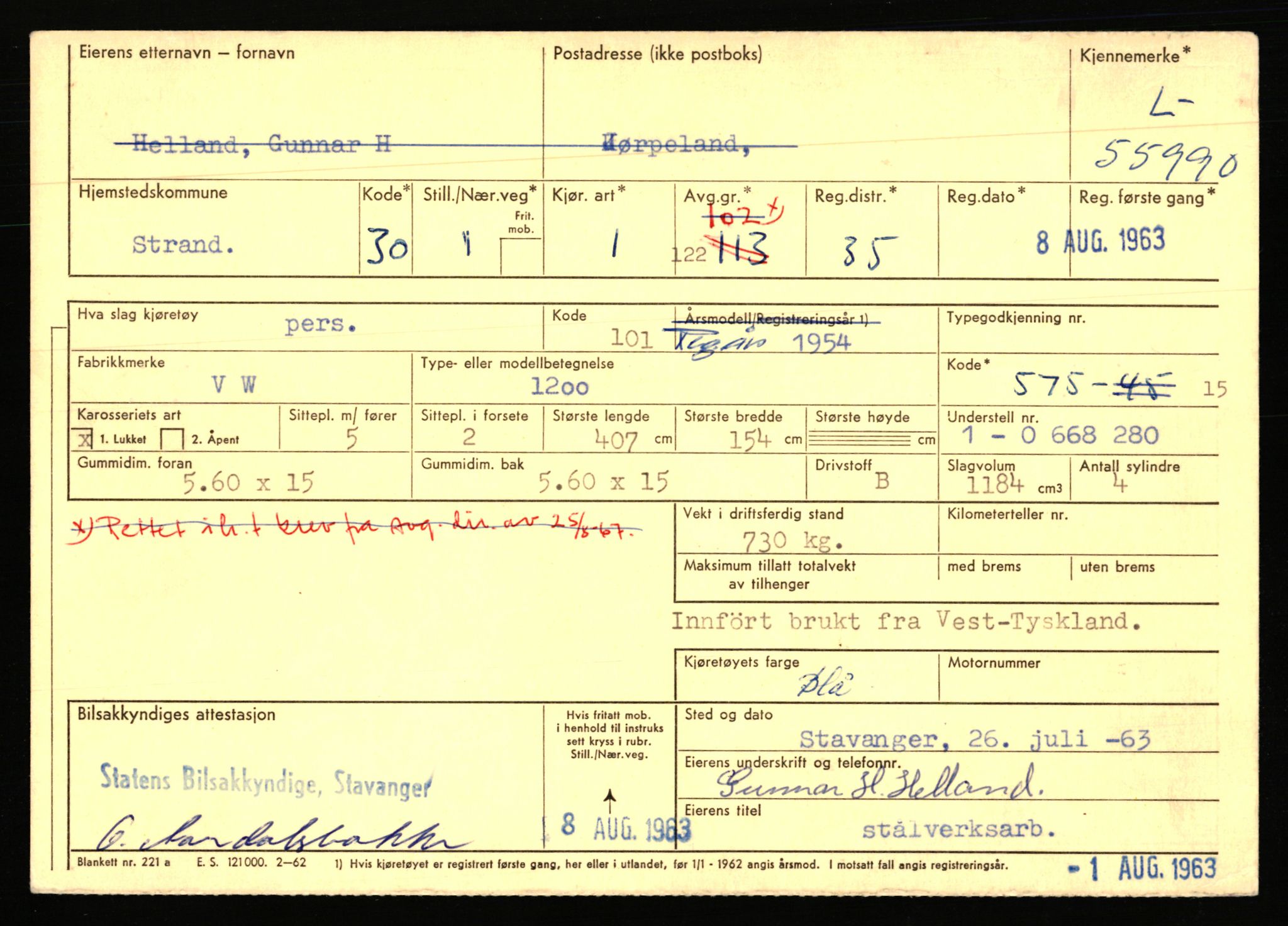Click the 'Typegodkjenning nr.' field label

click(1016, 318)
